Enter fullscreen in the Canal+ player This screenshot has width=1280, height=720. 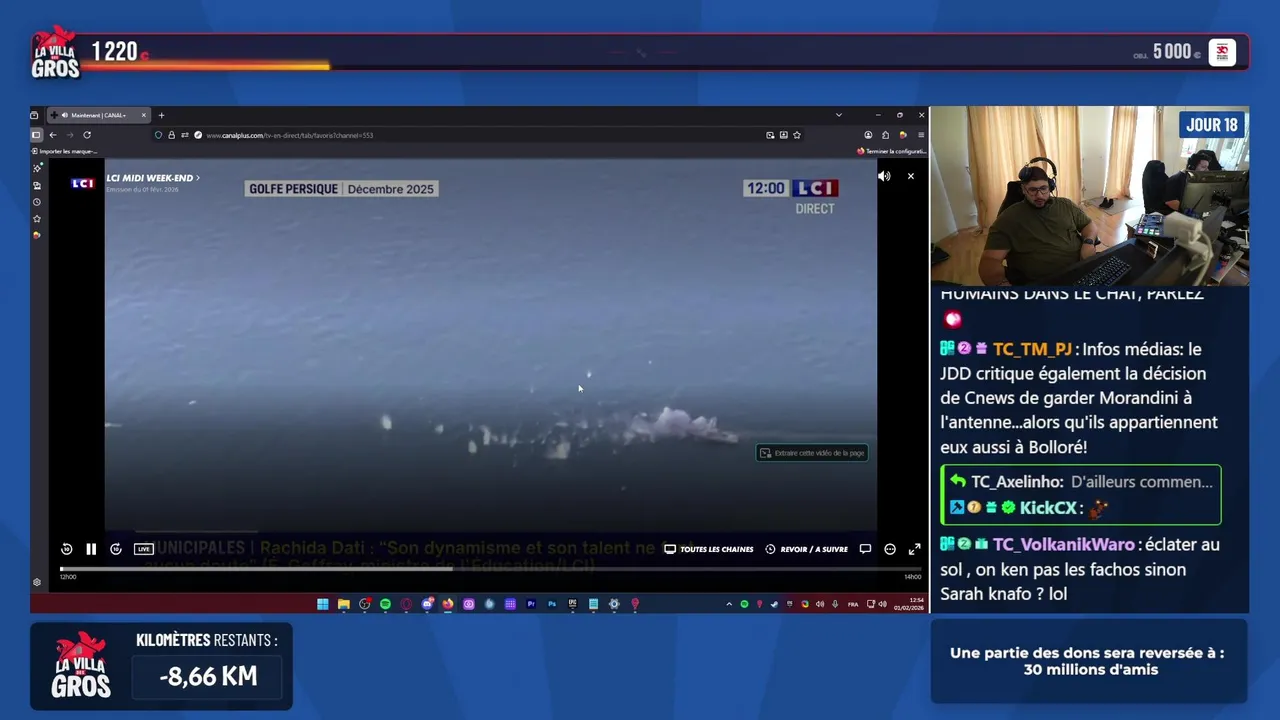coord(914,549)
